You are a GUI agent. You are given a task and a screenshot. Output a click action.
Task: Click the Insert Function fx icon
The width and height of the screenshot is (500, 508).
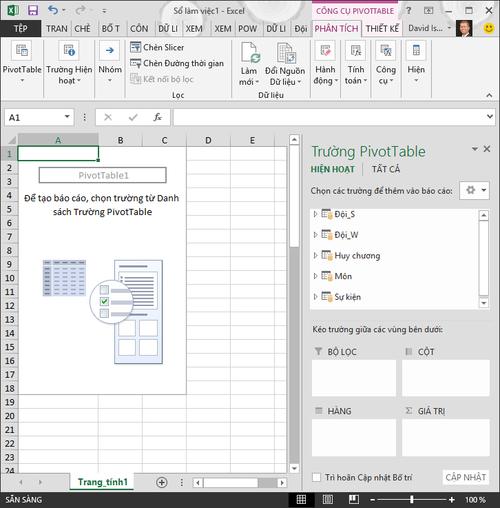(x=157, y=117)
